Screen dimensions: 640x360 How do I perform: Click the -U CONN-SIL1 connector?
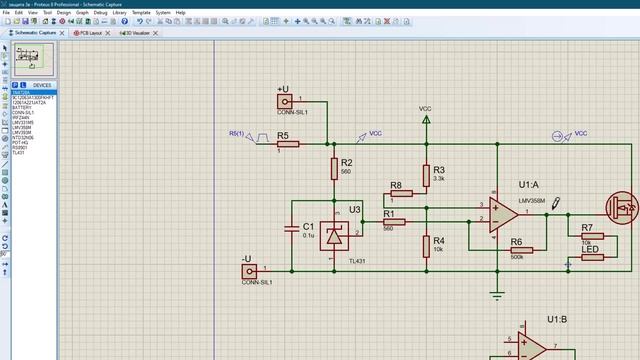point(249,271)
